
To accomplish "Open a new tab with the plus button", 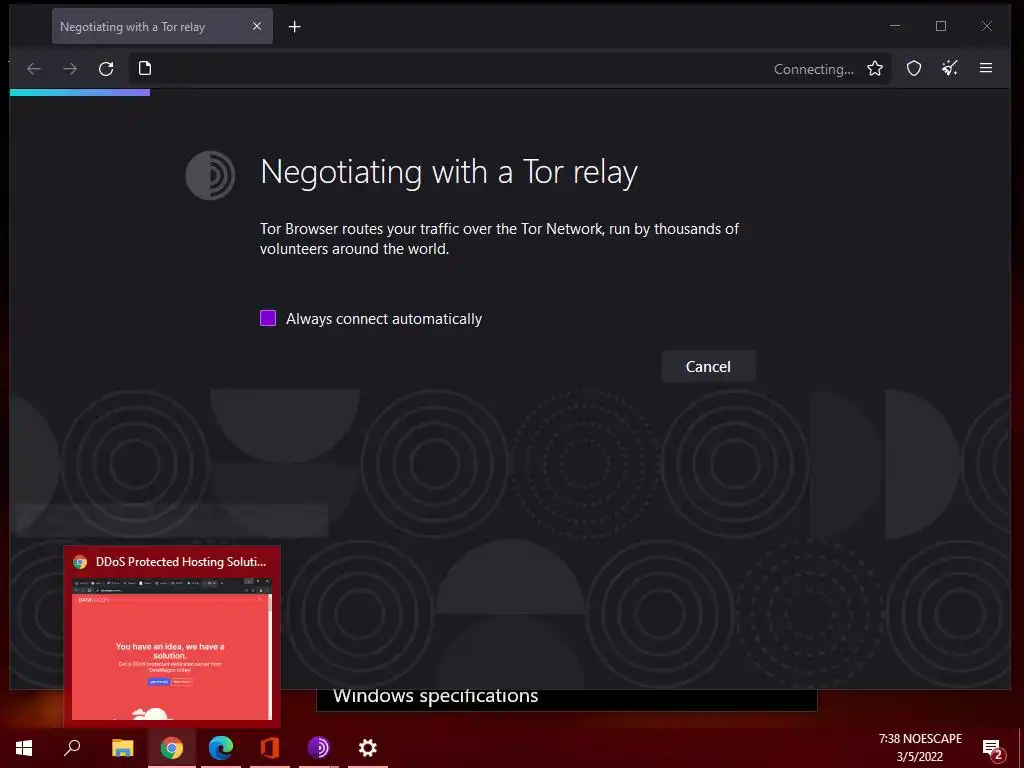I will coord(295,27).
